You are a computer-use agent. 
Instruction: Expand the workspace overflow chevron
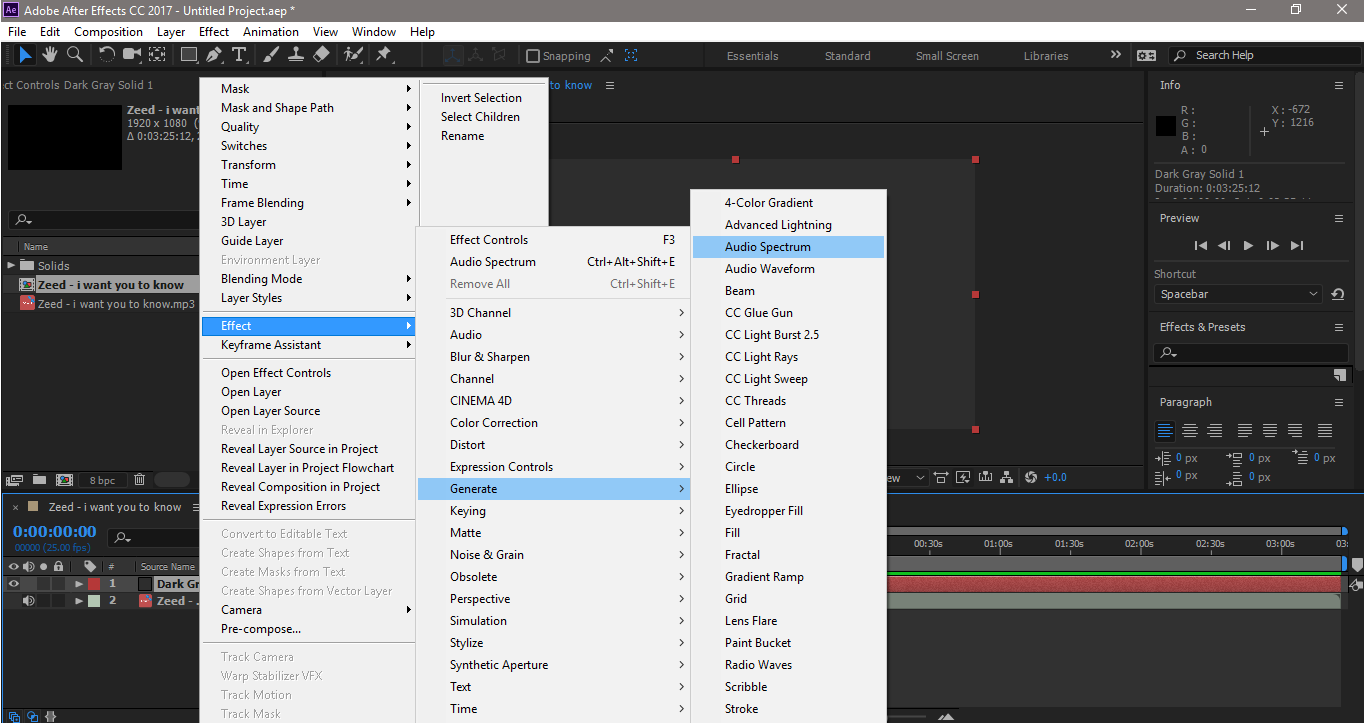(x=1116, y=55)
